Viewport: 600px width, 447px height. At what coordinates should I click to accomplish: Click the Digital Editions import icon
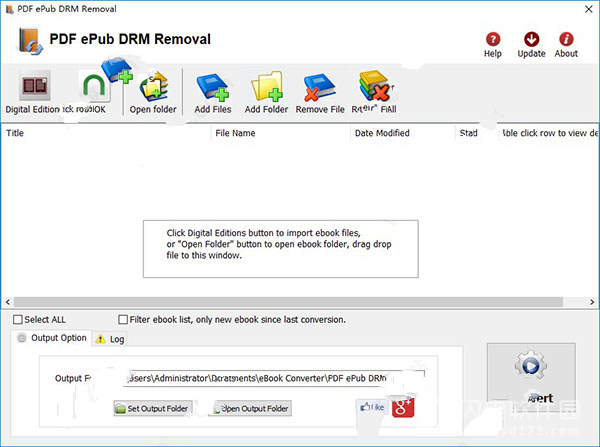click(x=35, y=85)
